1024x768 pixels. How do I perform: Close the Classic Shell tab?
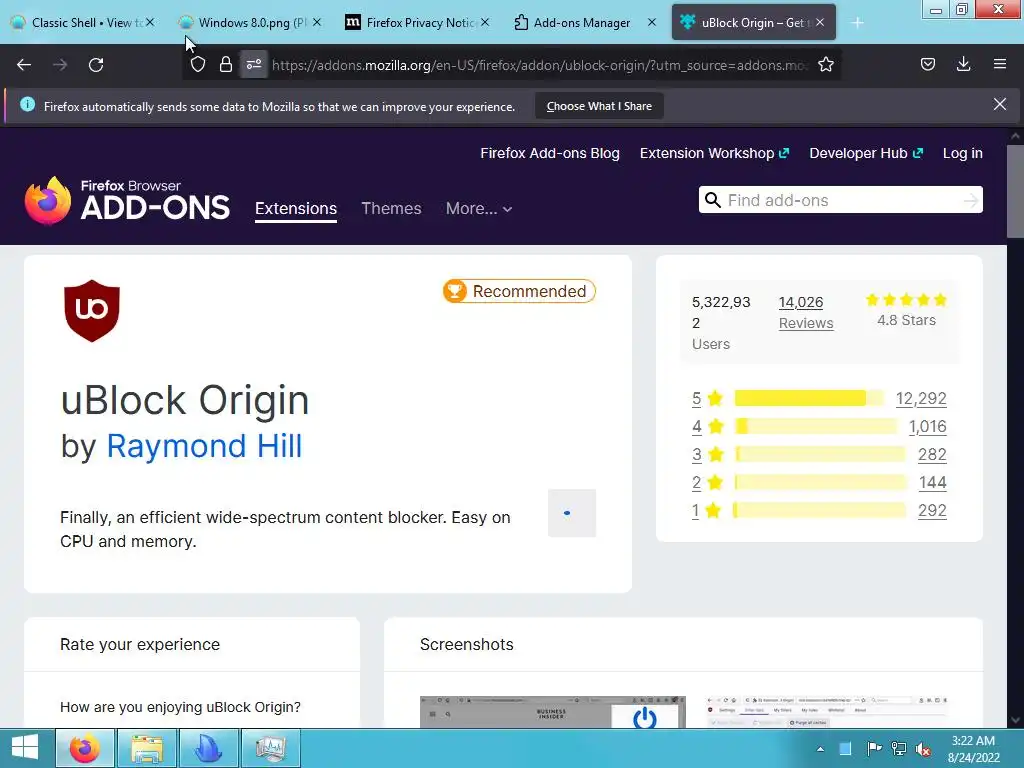[150, 22]
